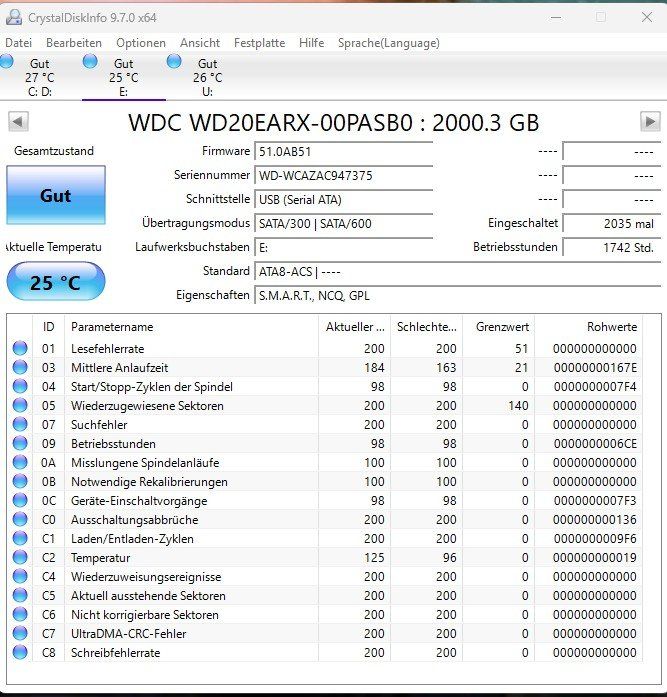This screenshot has height=697, width=667.
Task: Click status orb for Mittlere Anlaufzeit row
Action: click(20, 367)
